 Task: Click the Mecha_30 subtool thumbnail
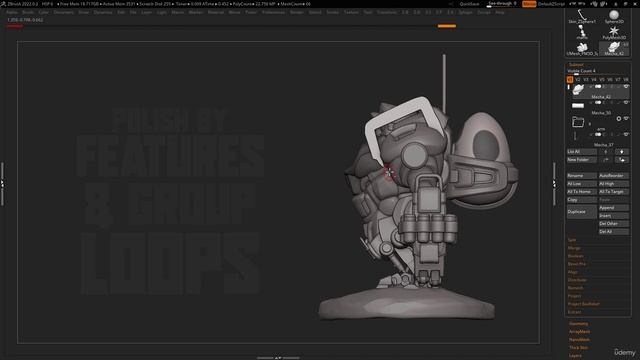click(x=578, y=106)
